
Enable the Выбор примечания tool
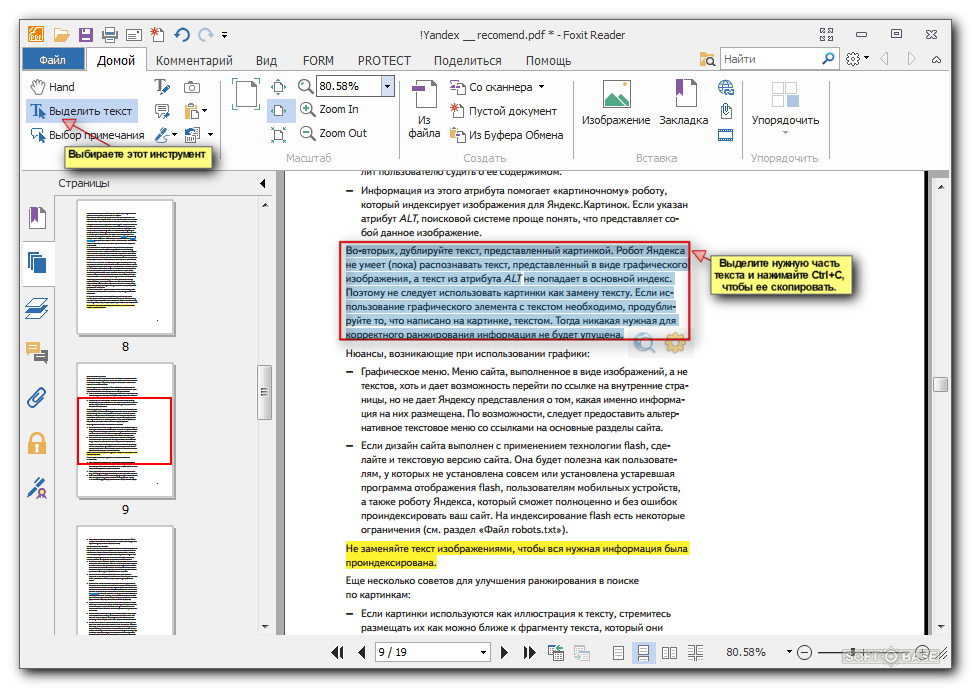[x=87, y=134]
